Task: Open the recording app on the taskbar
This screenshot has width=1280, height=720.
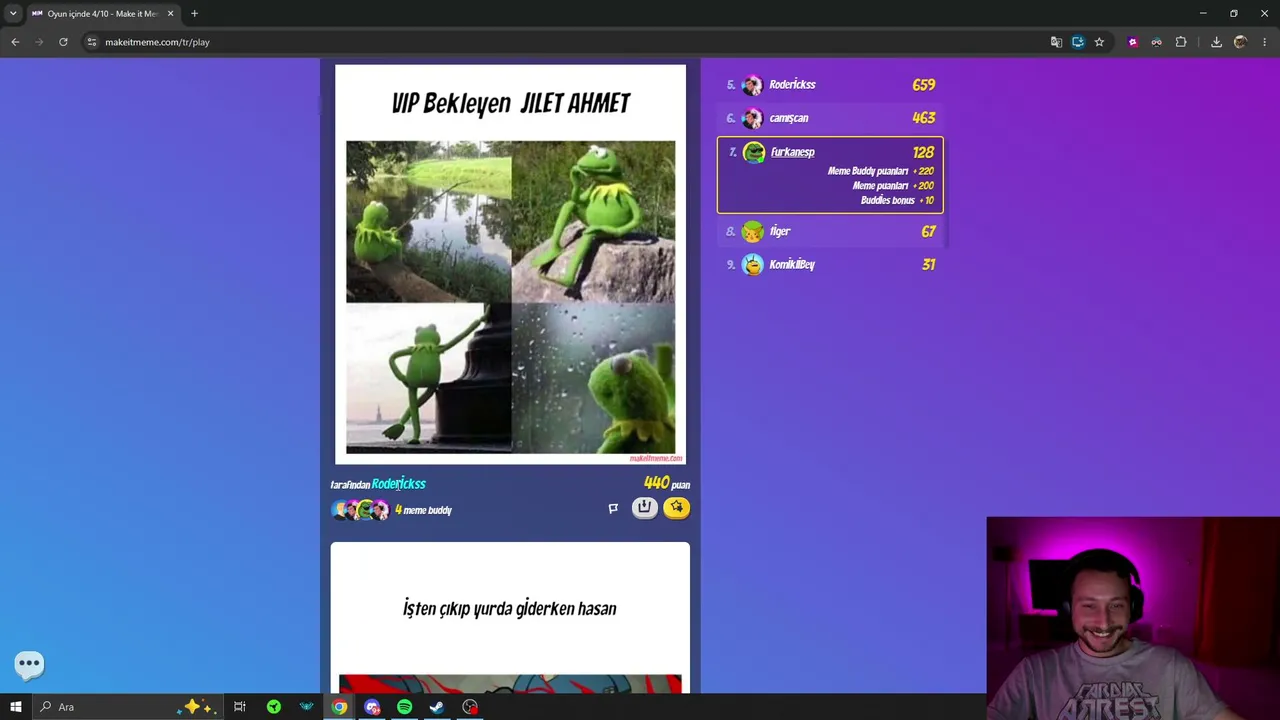Action: click(470, 707)
